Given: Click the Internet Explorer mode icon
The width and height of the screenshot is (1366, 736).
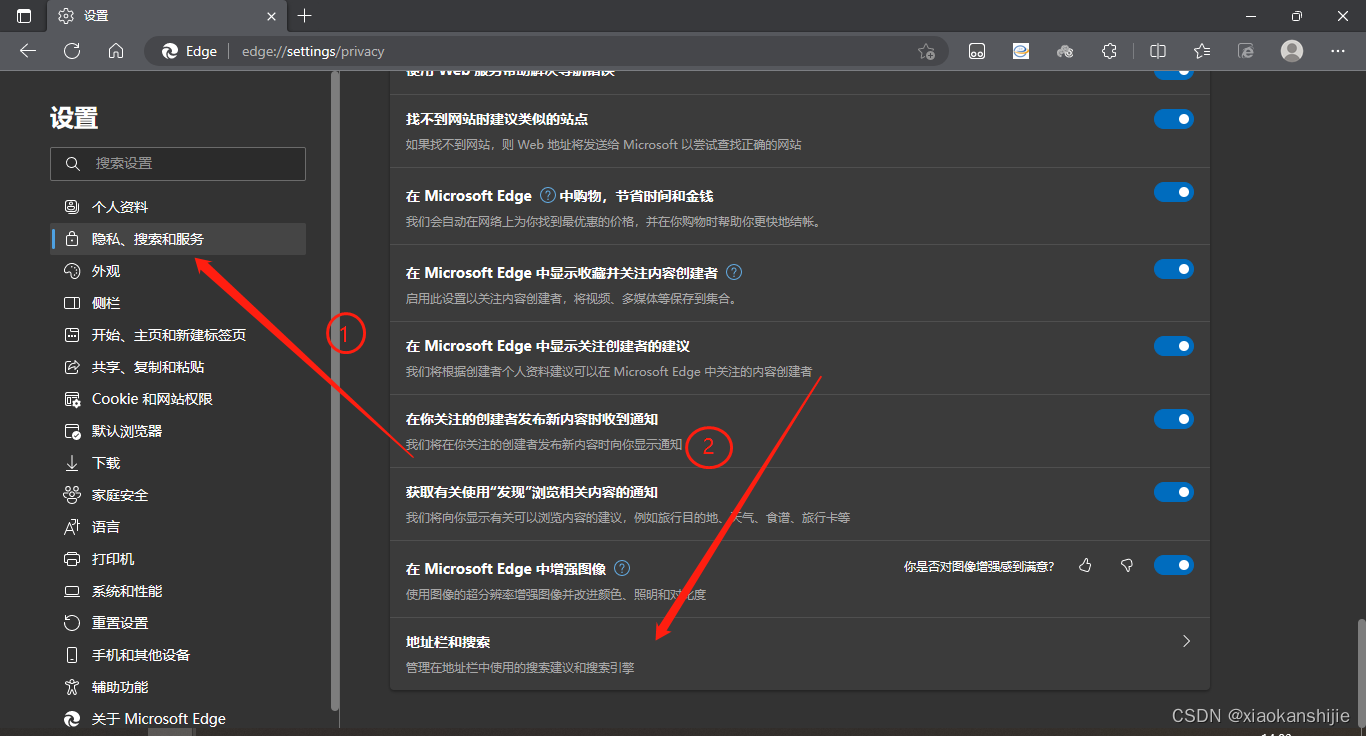Looking at the screenshot, I should point(1246,51).
